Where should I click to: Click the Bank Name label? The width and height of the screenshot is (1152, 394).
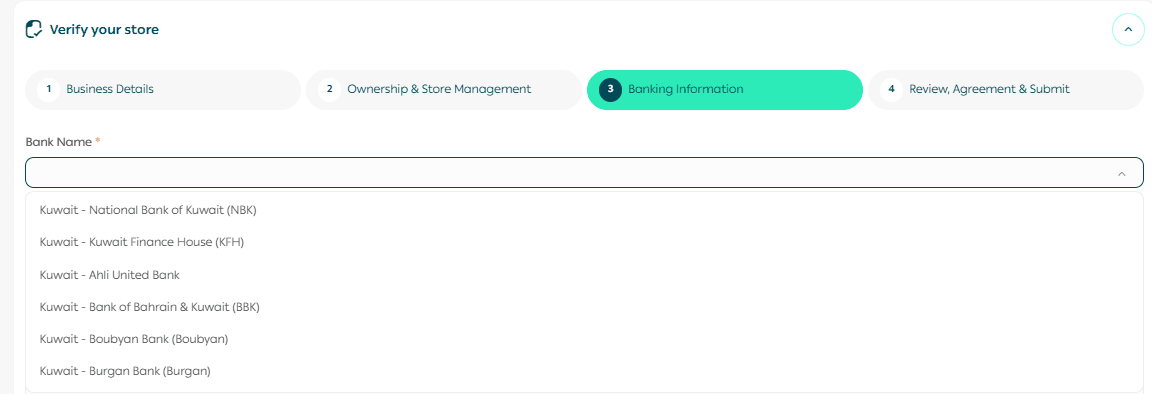(59, 142)
